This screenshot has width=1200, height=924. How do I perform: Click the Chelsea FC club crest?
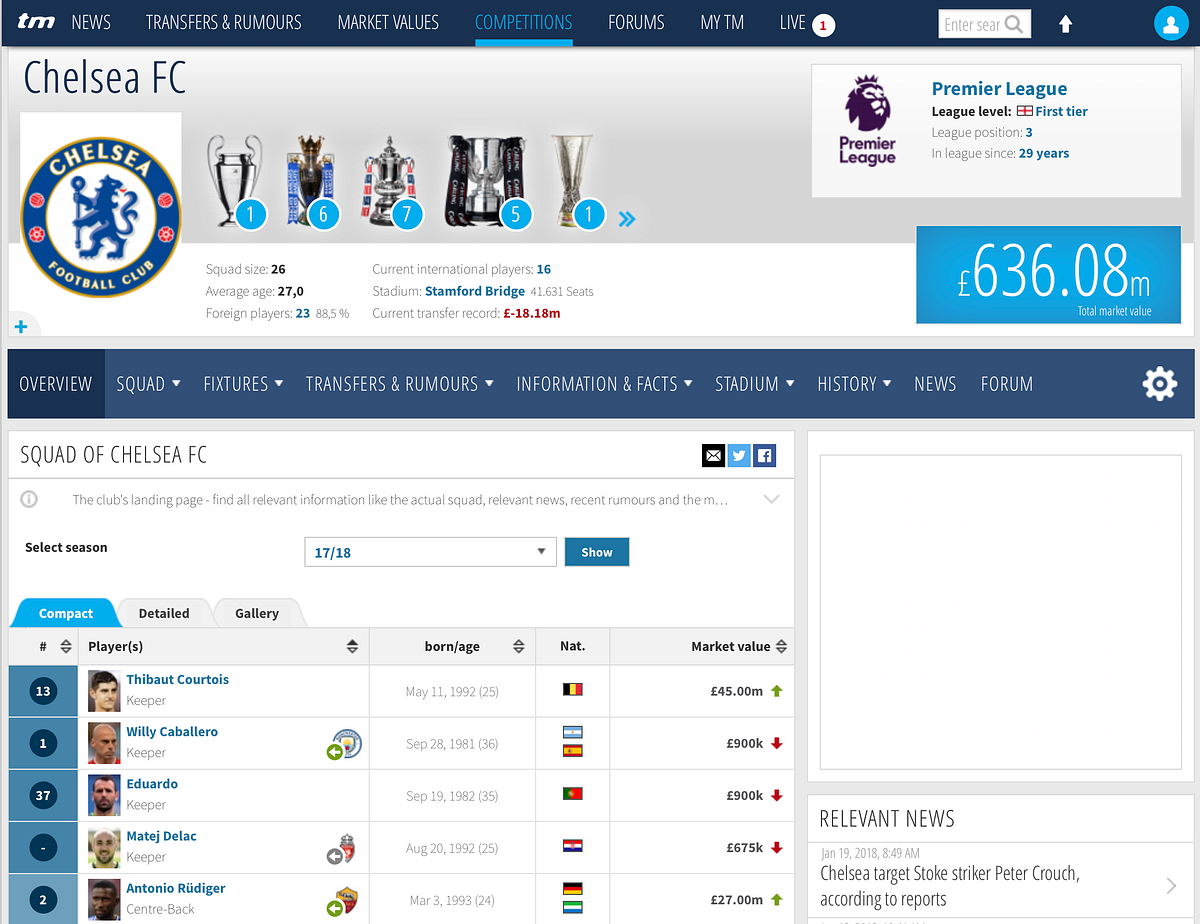pos(101,216)
